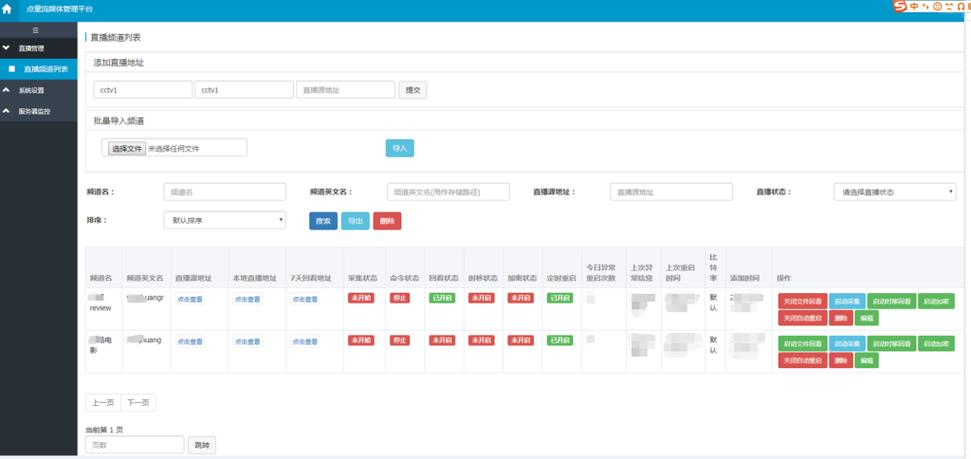Open 7天回看地址 点击查看 in 电影 row
971x459 pixels.
[x=305, y=341]
